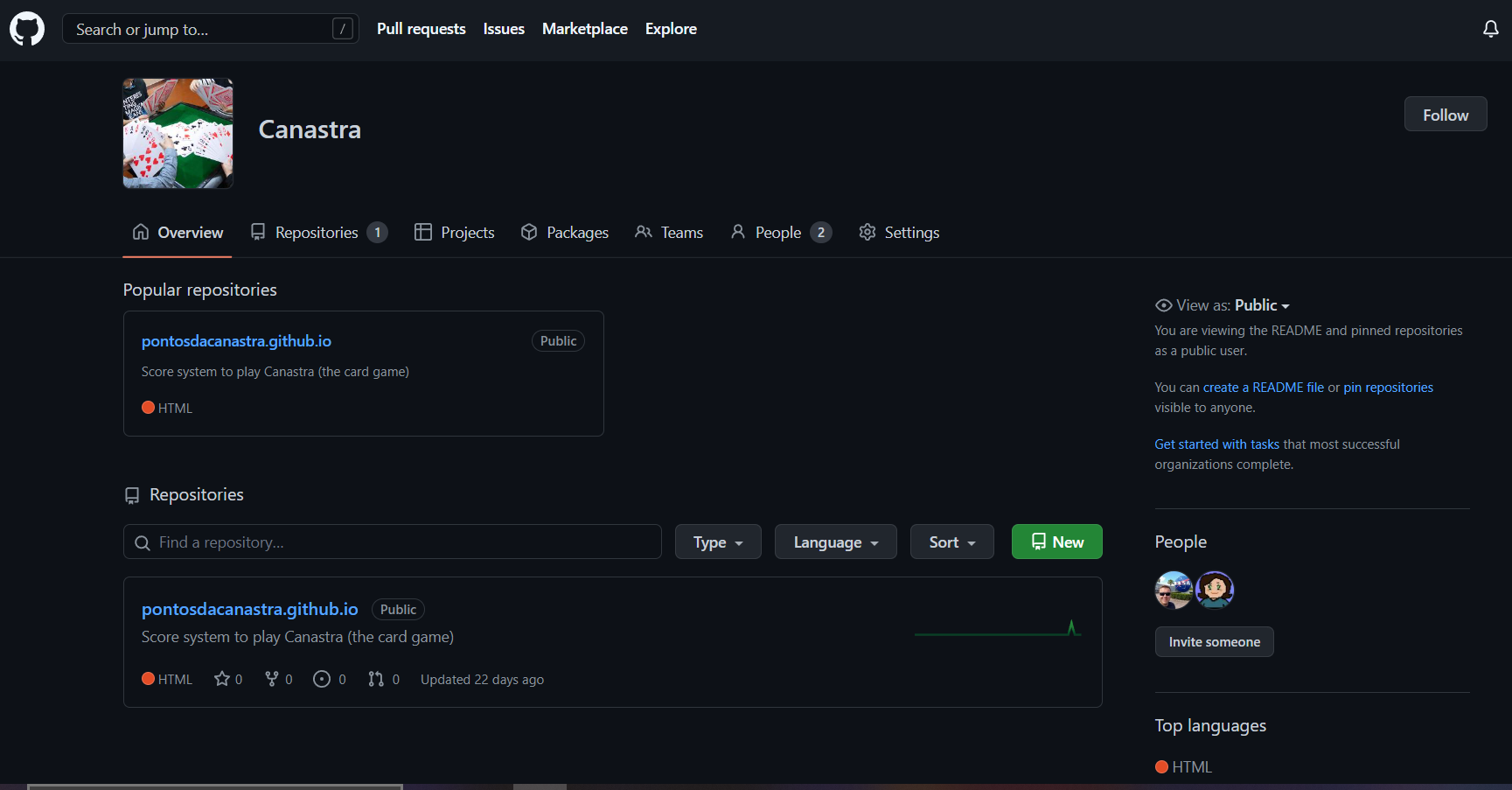Click the slash shortcut key icon in search
This screenshot has height=790, width=1512.
coord(343,29)
